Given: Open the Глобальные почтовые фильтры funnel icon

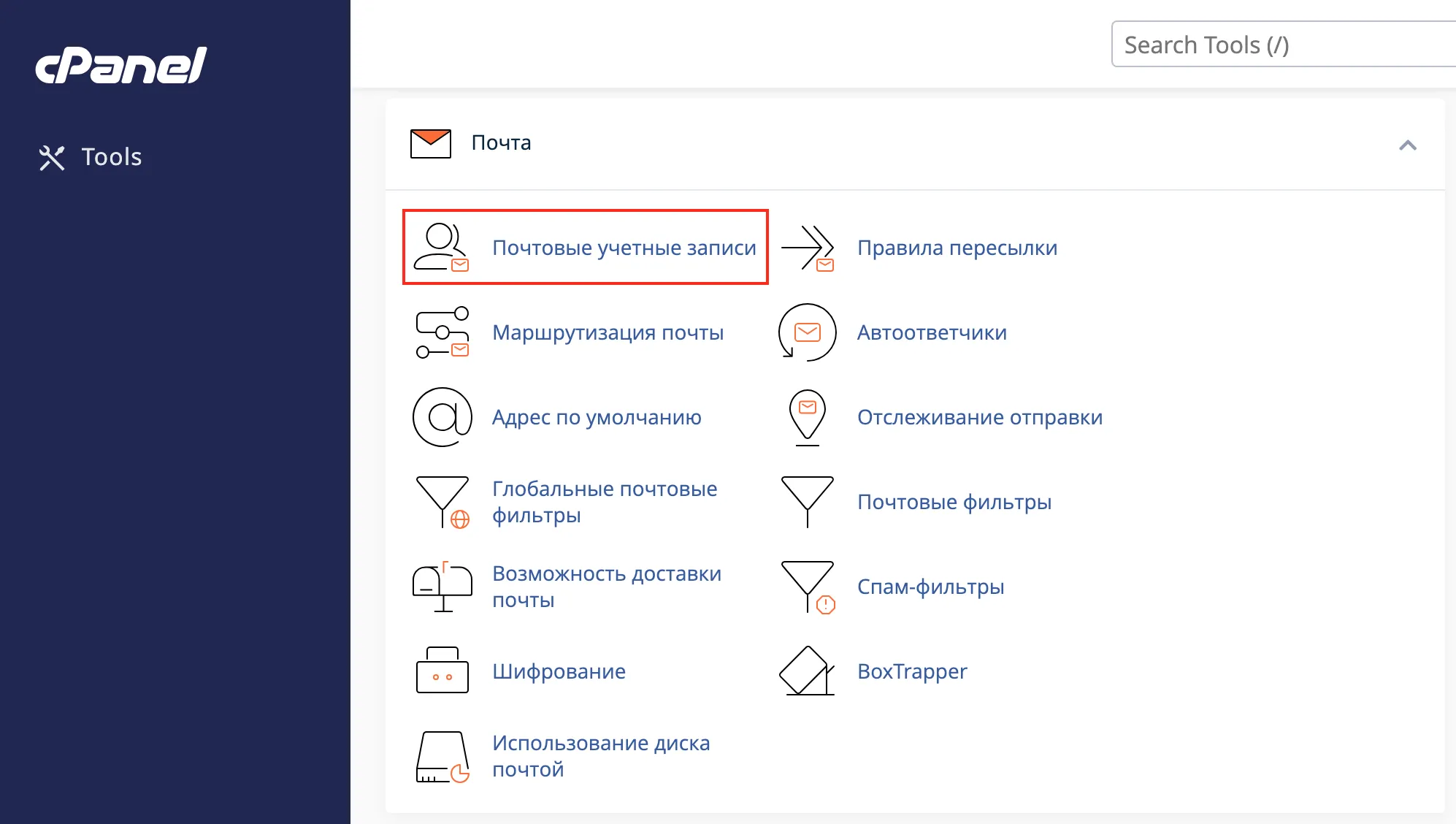Looking at the screenshot, I should pyautogui.click(x=442, y=502).
